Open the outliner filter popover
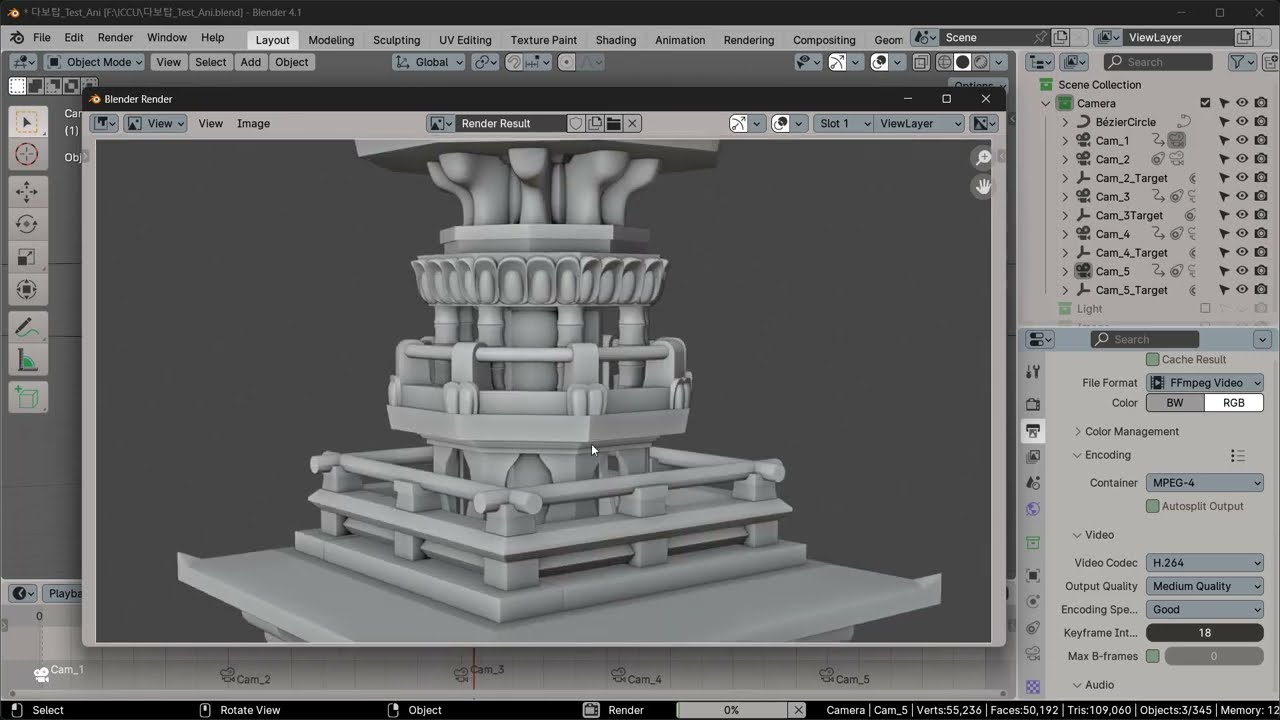1280x720 pixels. click(x=1242, y=62)
